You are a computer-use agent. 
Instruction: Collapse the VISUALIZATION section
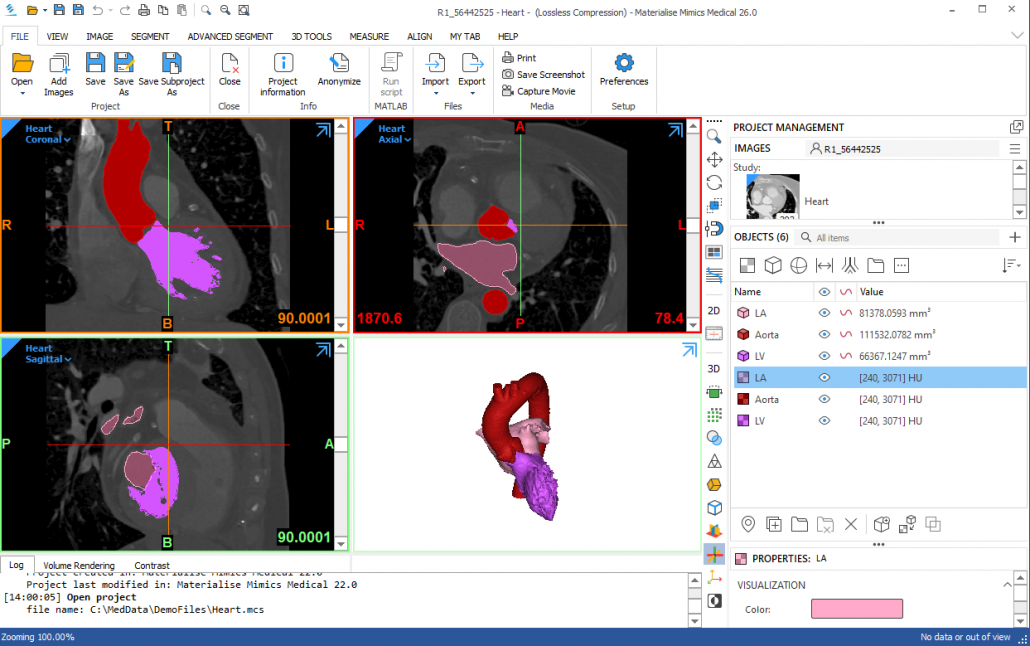(x=1007, y=585)
